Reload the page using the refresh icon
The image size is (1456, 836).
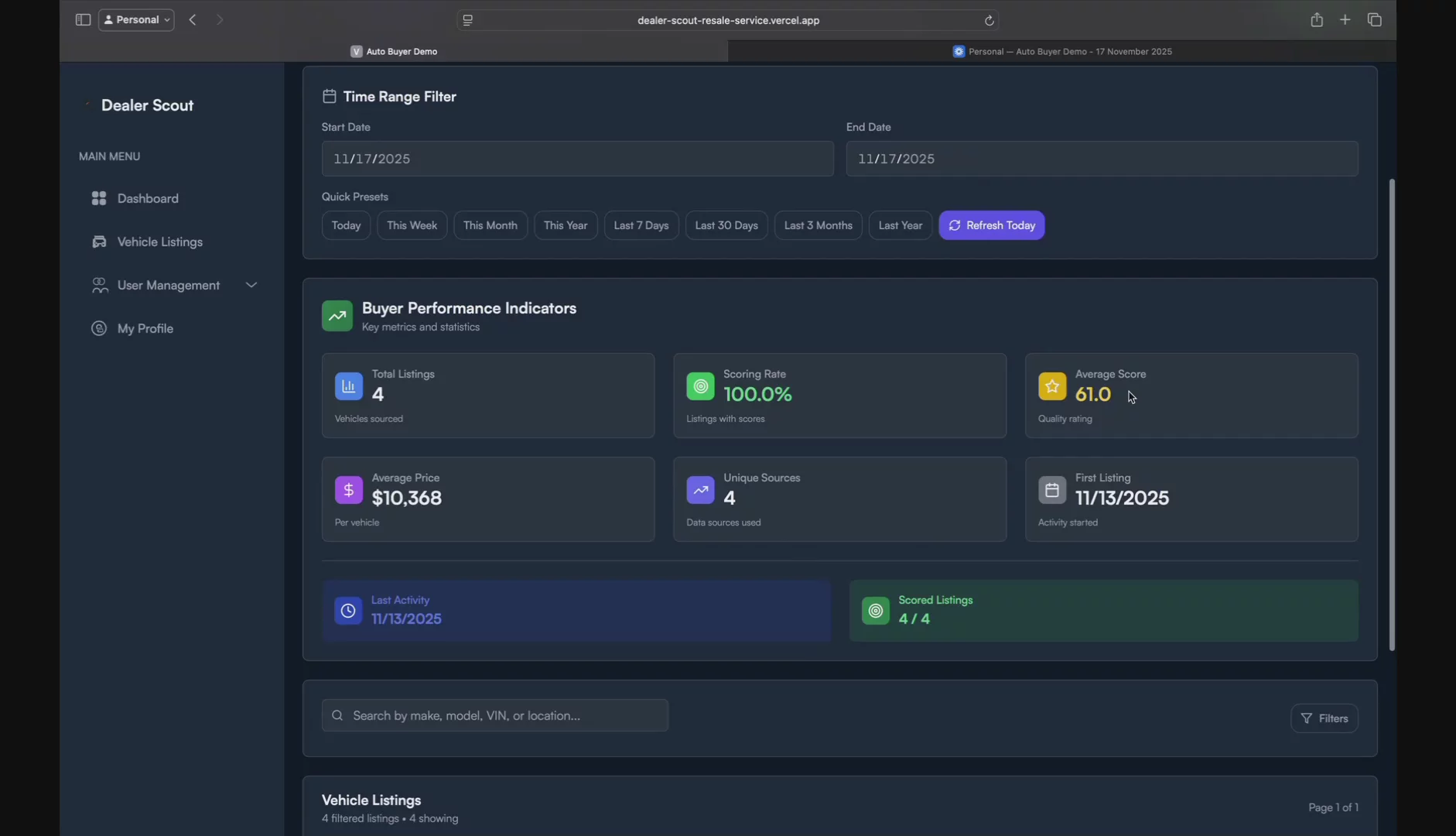click(x=989, y=19)
